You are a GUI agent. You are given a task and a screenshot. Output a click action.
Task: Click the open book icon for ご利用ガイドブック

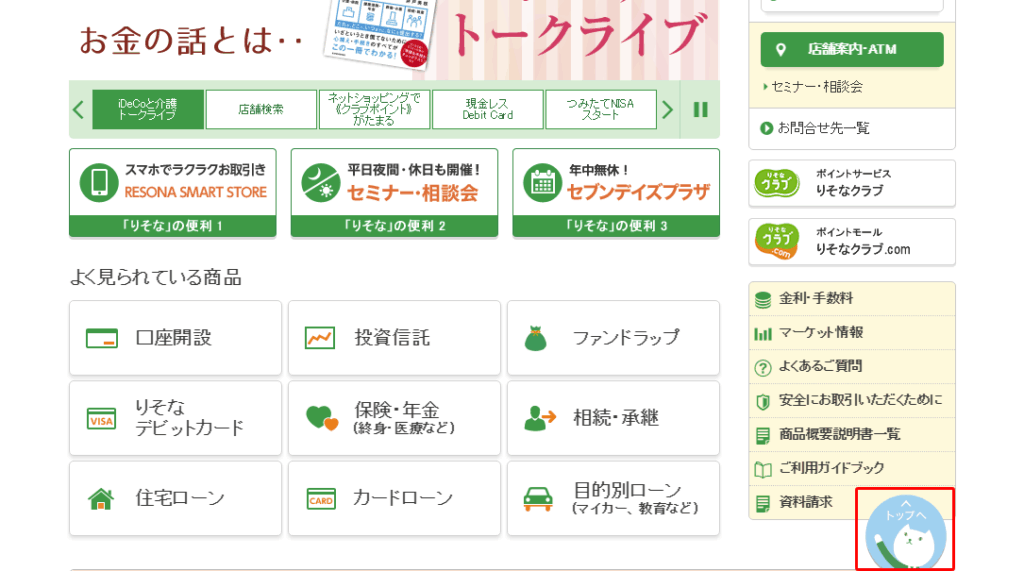click(x=763, y=470)
